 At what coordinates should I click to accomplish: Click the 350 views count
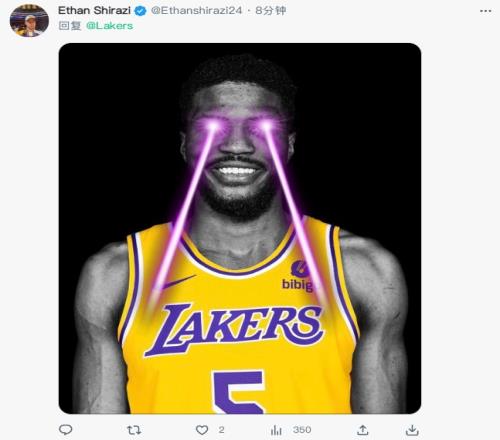point(302,430)
